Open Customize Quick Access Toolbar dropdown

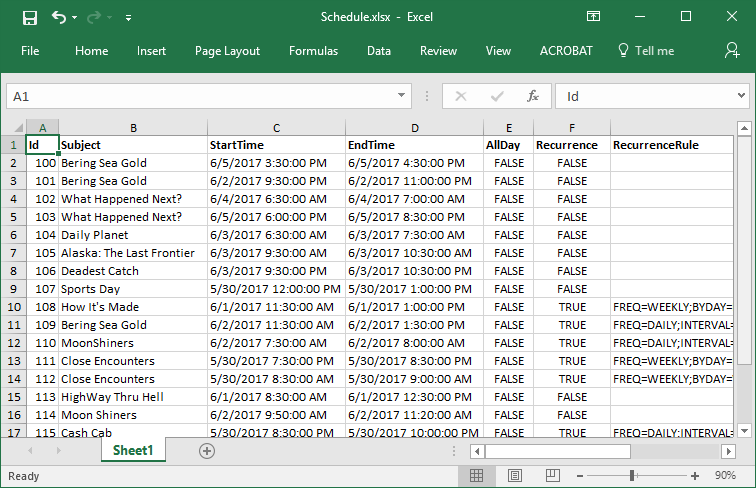128,18
